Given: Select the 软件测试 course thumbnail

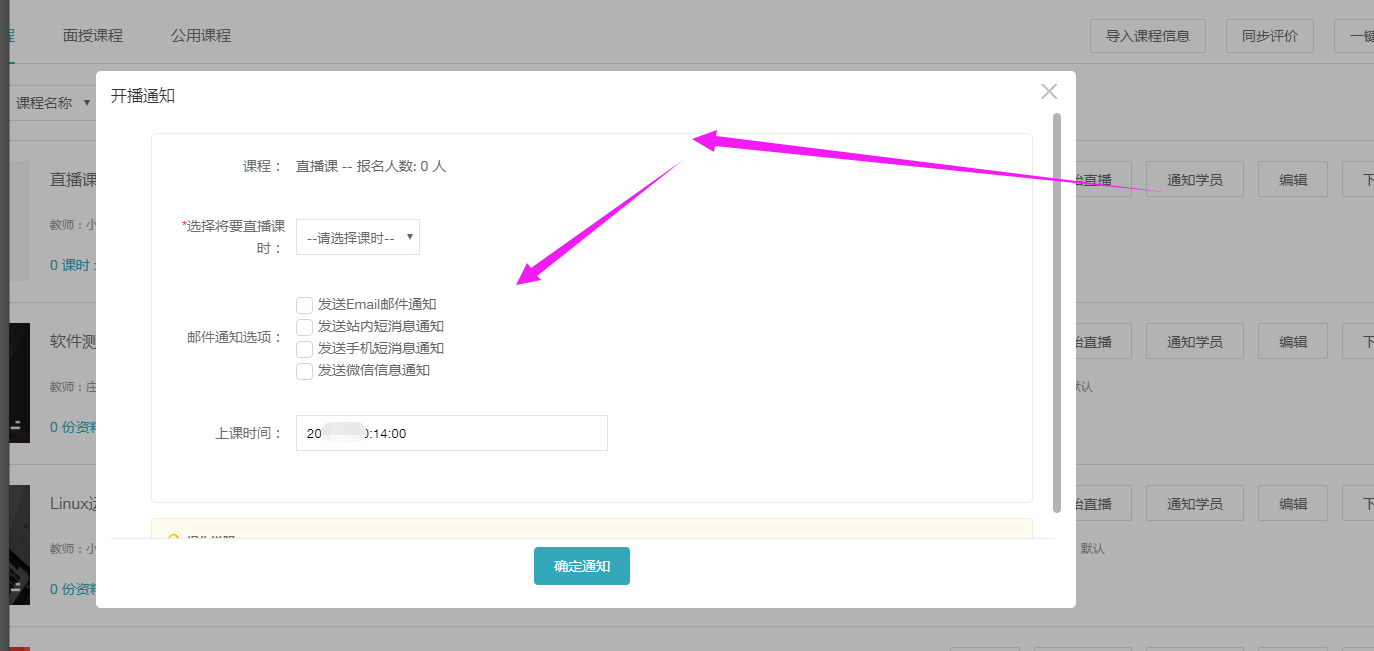Looking at the screenshot, I should [20, 382].
